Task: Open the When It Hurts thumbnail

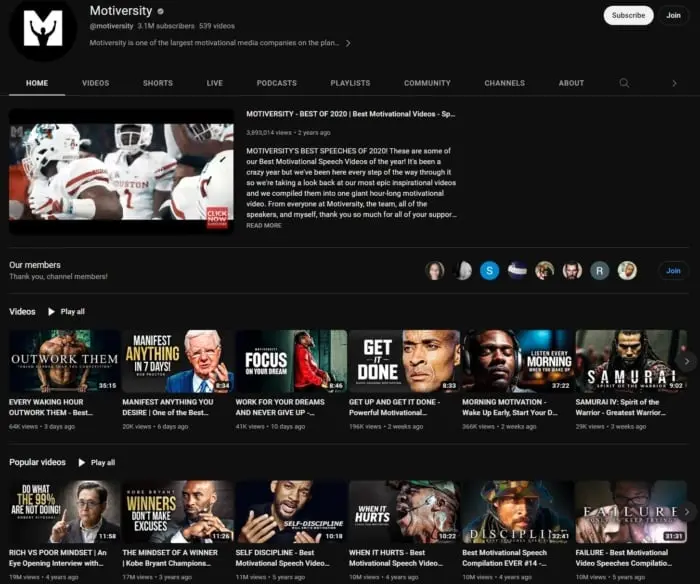Action: (405, 512)
